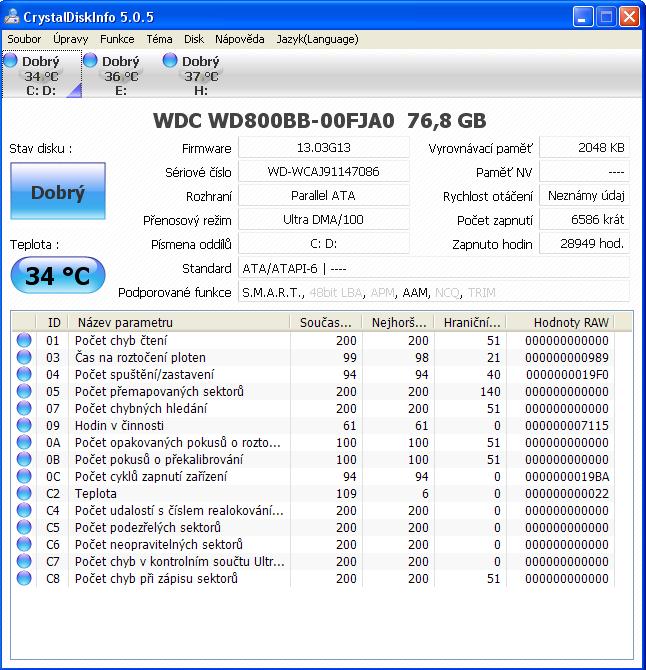Viewport: 646px width, 670px height.
Task: Close the CrystalDiskInfo window
Action: click(630, 17)
